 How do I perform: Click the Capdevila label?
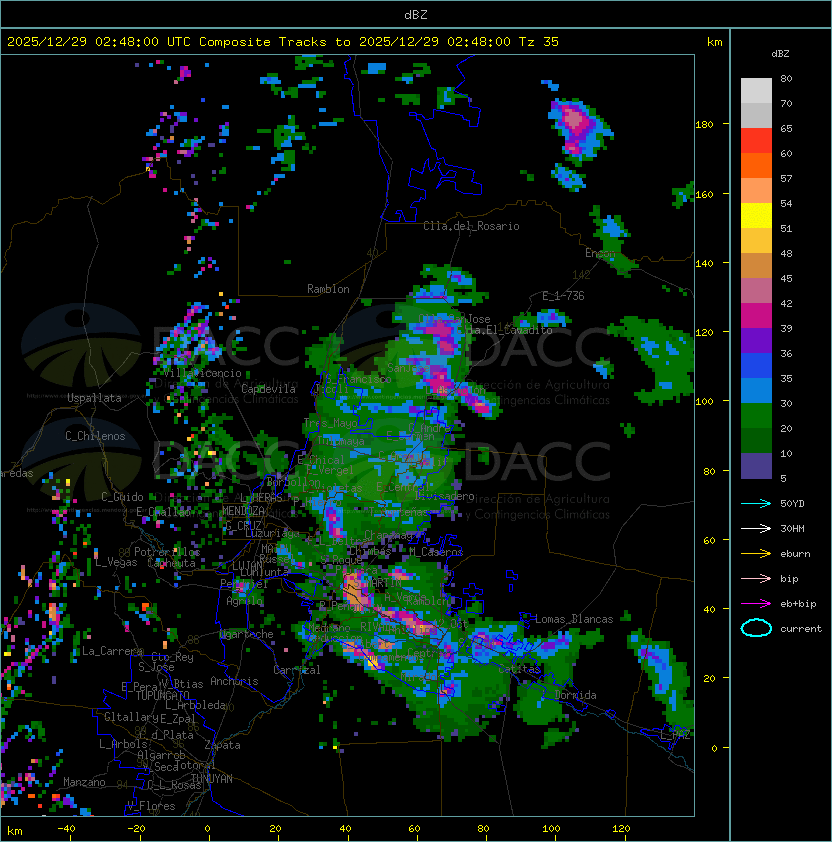tap(268, 389)
